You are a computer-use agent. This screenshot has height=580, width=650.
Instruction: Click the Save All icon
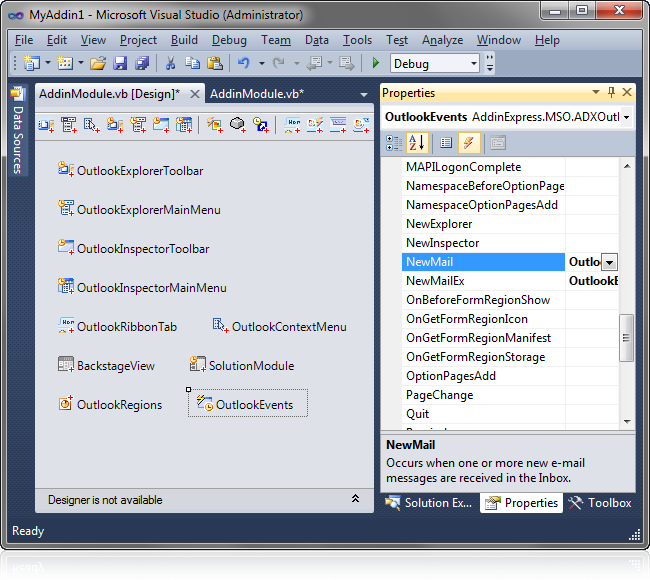click(142, 63)
